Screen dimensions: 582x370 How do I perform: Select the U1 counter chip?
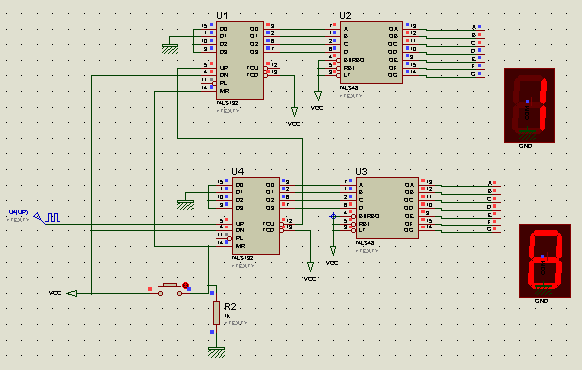240,60
